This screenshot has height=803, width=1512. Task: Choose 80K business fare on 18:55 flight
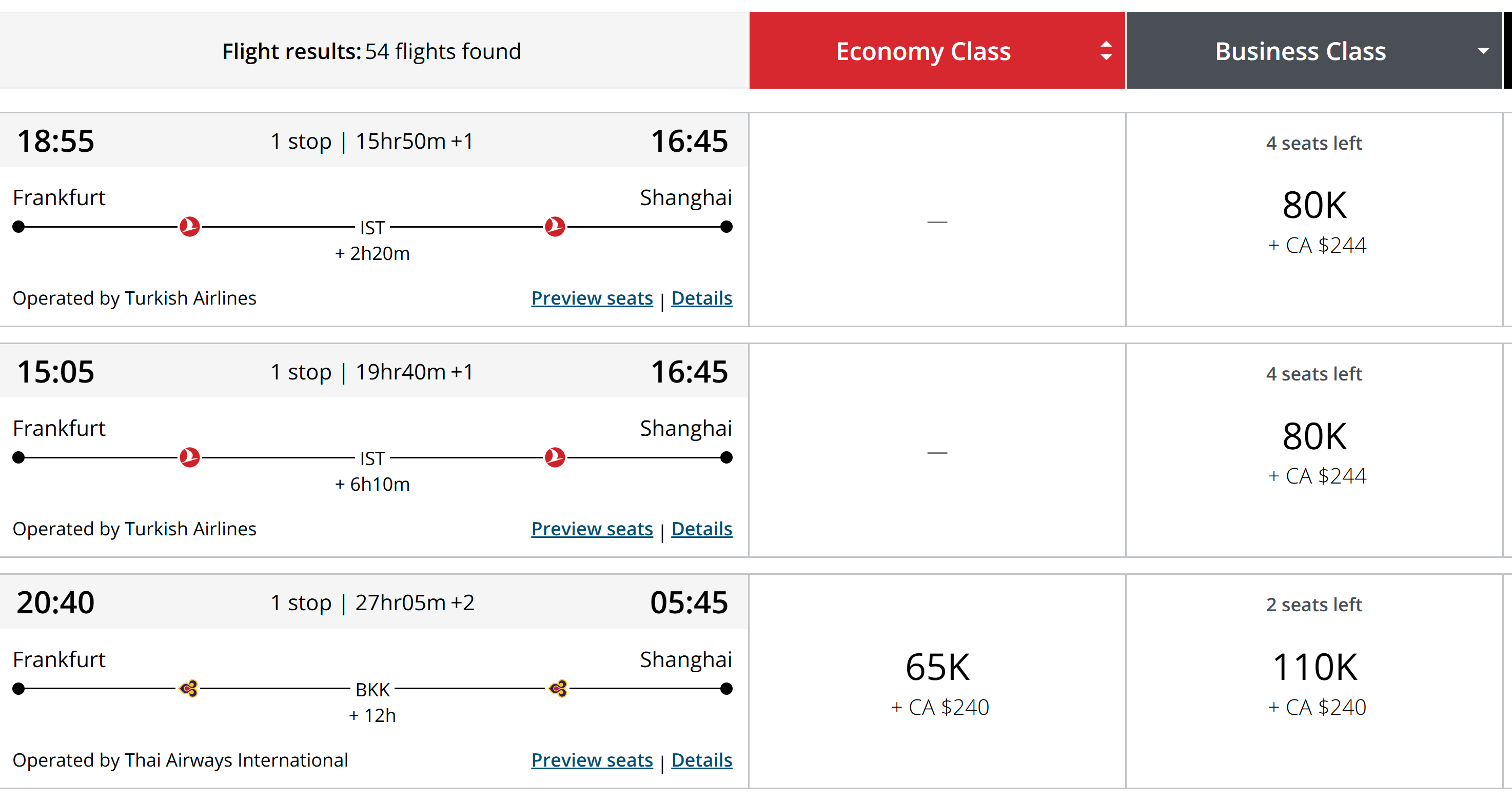[x=1314, y=219]
